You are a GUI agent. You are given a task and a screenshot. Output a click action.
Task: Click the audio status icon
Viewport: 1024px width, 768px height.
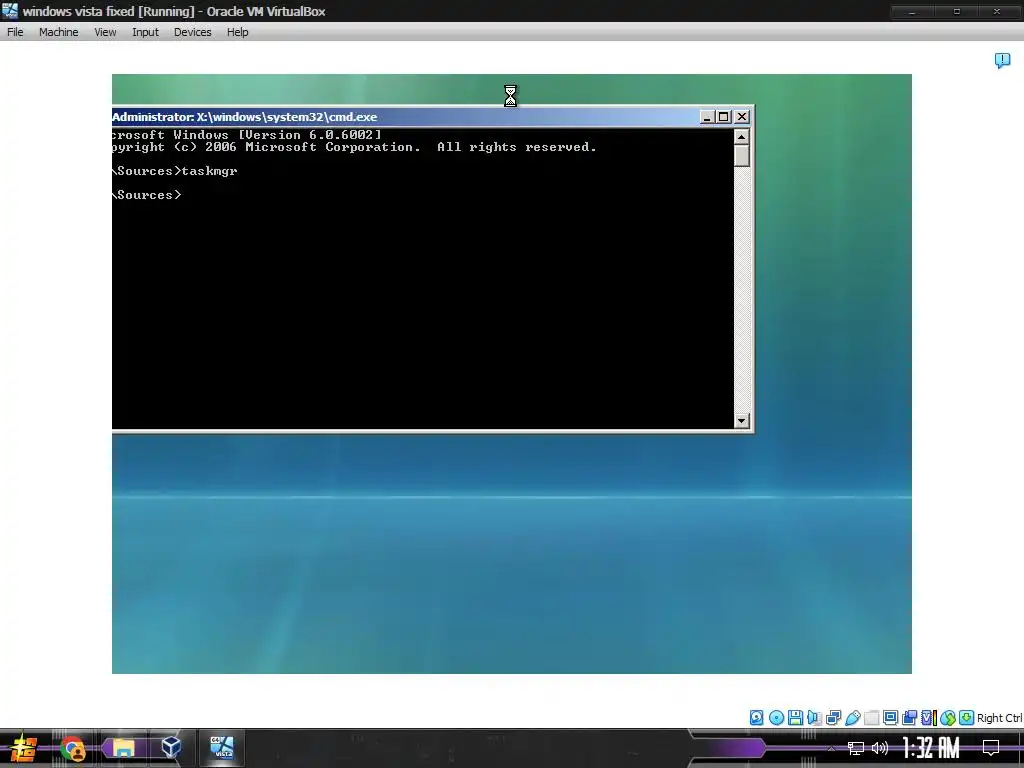814,718
